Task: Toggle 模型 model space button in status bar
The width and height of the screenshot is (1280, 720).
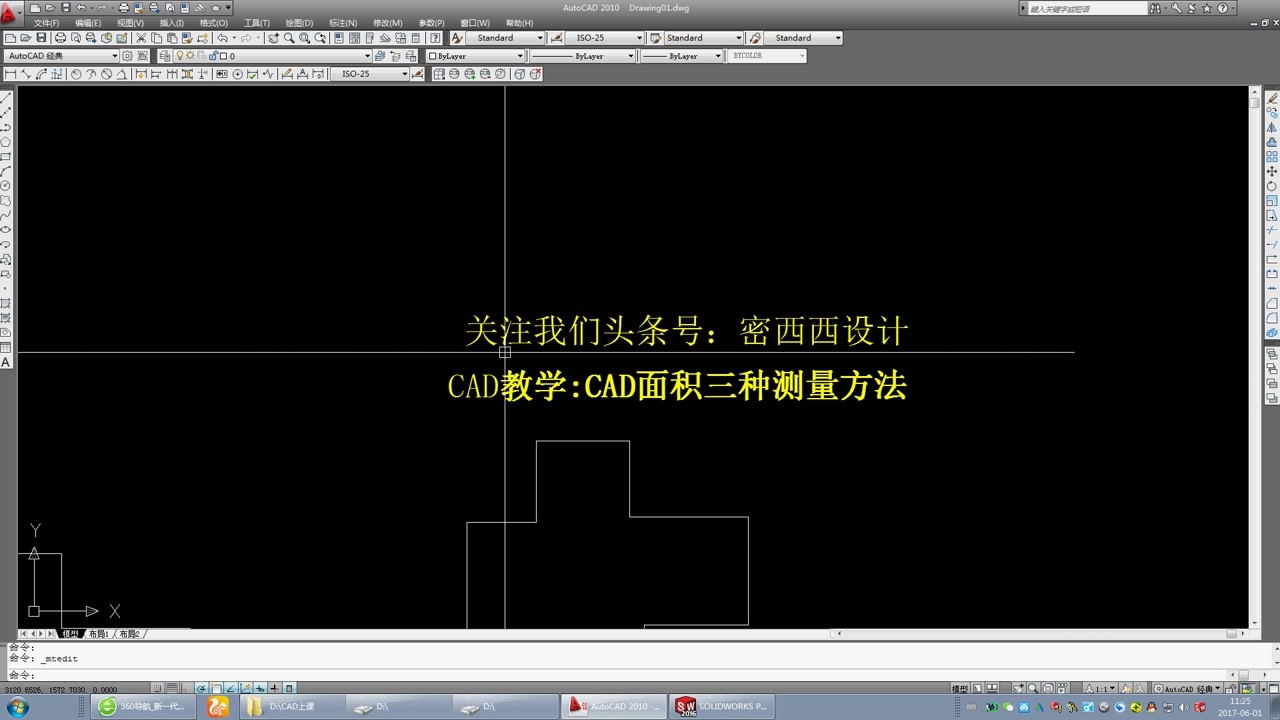Action: coord(959,689)
